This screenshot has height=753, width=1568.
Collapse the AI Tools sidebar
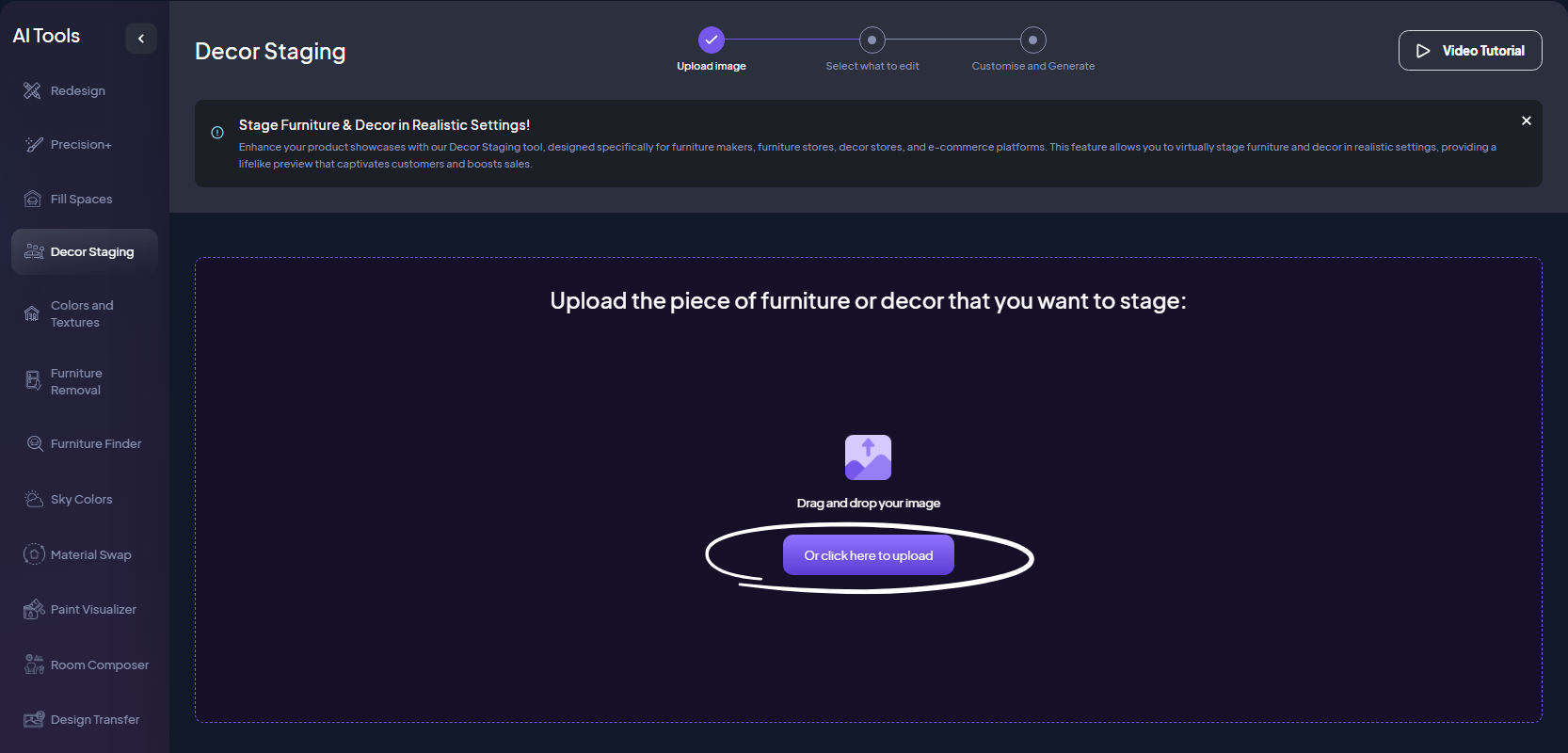coord(141,39)
